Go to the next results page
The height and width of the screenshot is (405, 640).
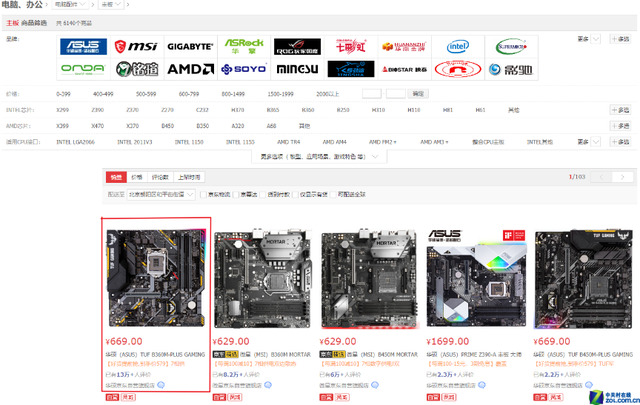[622, 177]
